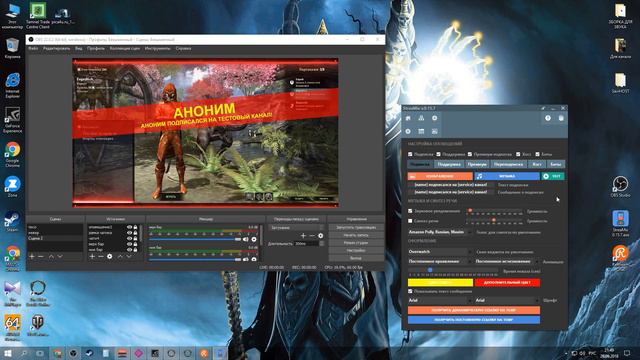Open Arial font dropdown below yellow swatch
This screenshot has width=640, height=360.
pos(440,300)
